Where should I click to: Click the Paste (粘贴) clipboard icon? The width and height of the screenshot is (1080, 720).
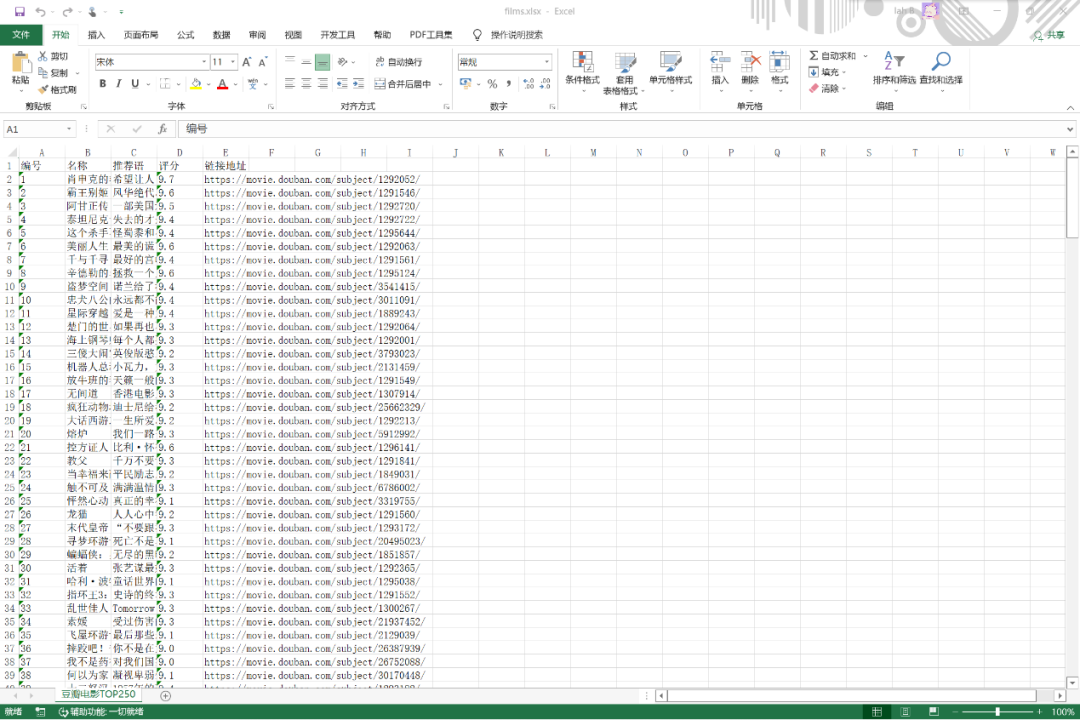(x=21, y=64)
